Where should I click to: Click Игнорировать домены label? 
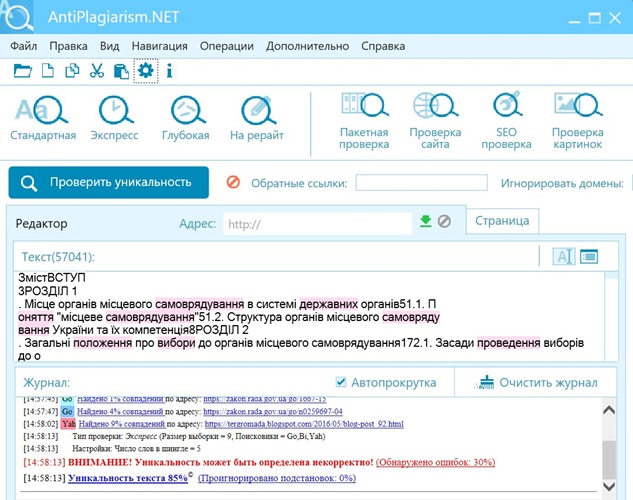coord(562,183)
